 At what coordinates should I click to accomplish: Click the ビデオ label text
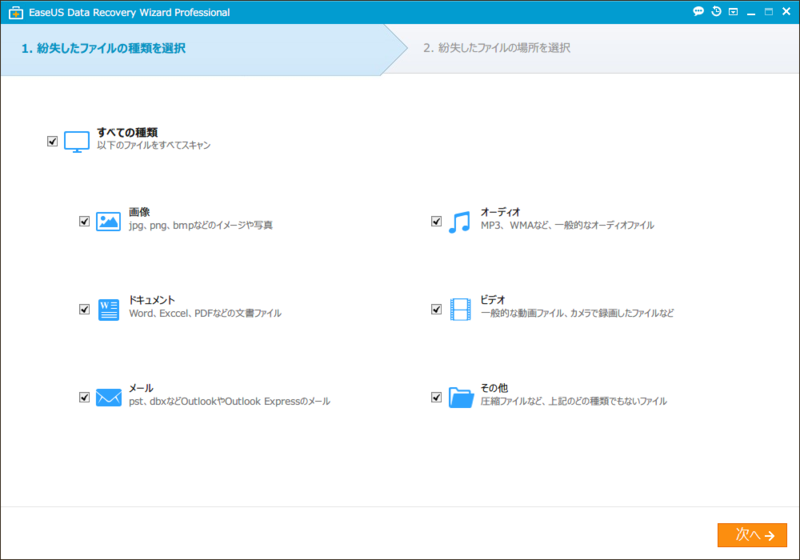(493, 300)
